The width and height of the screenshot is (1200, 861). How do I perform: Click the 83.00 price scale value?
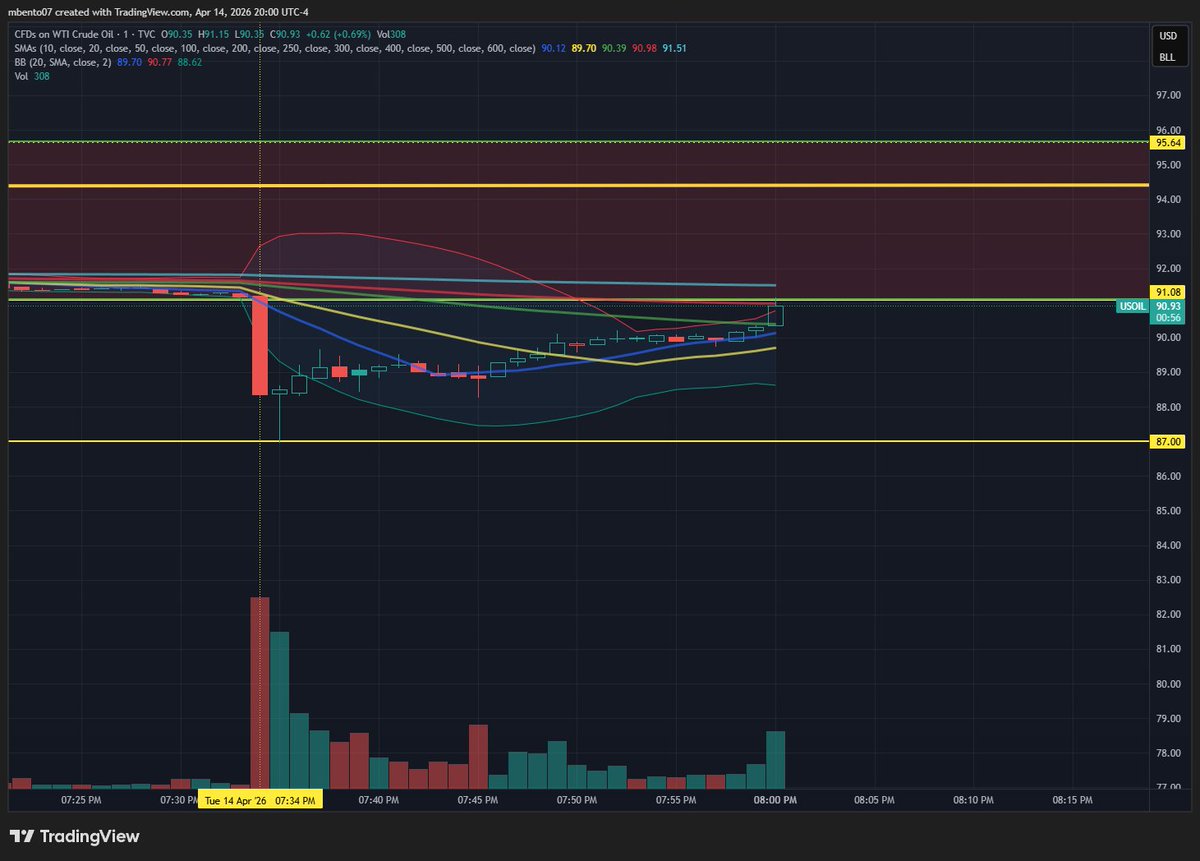(x=1169, y=580)
